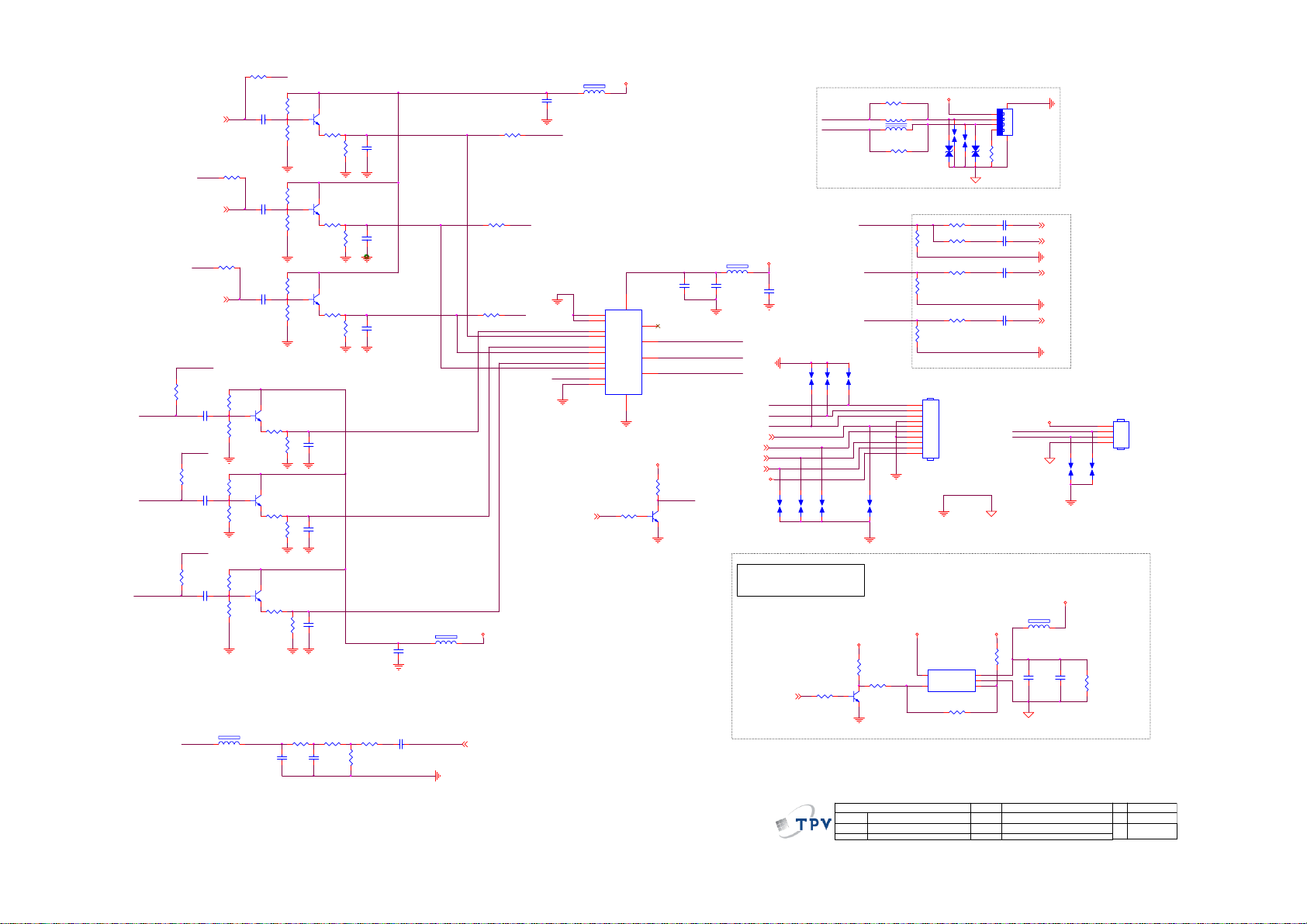Select the common-mode choke in the top-right dashed box
Image resolution: width=1307 pixels, height=924 pixels.
[x=897, y=124]
